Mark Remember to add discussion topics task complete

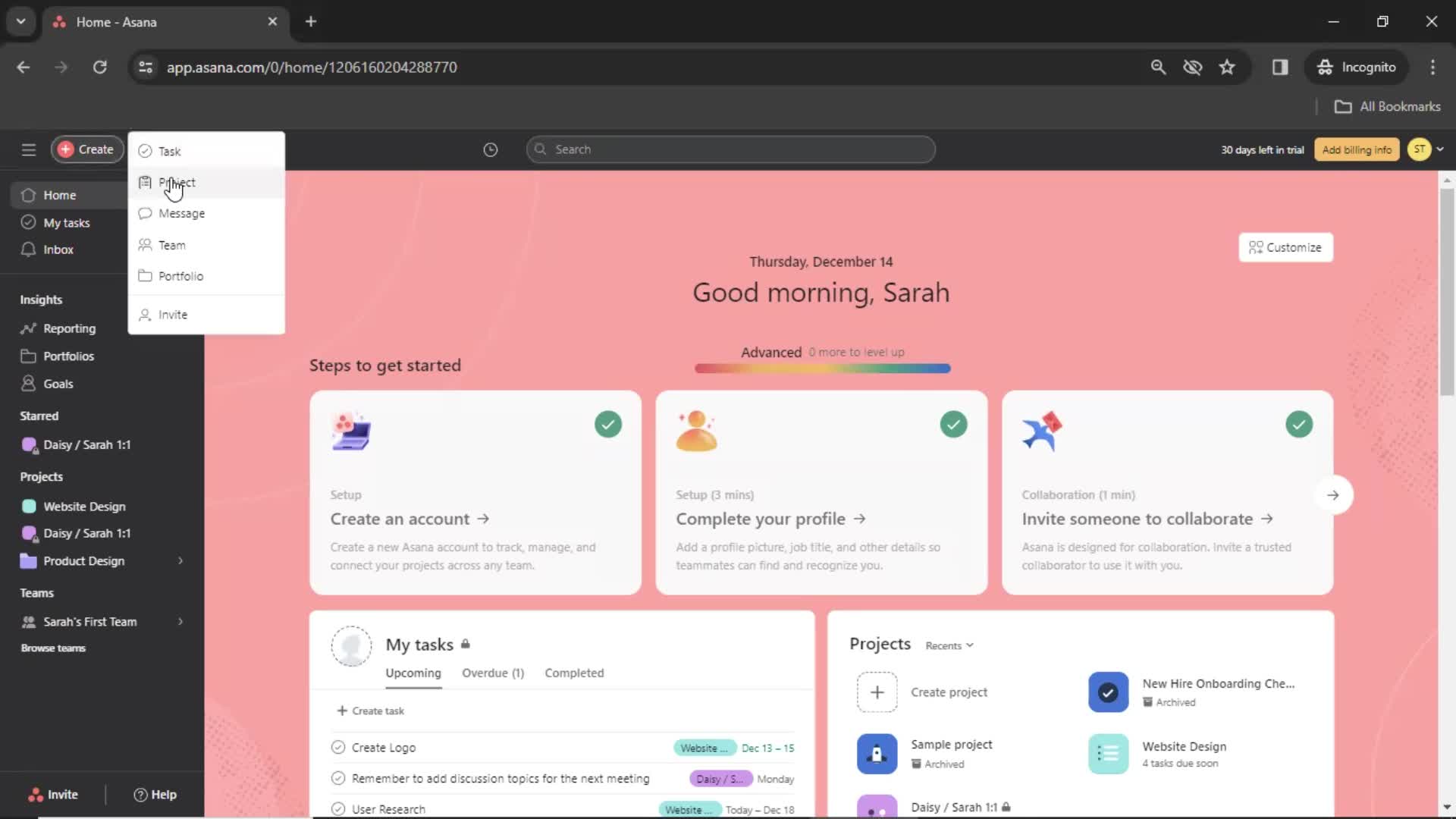pyautogui.click(x=338, y=778)
